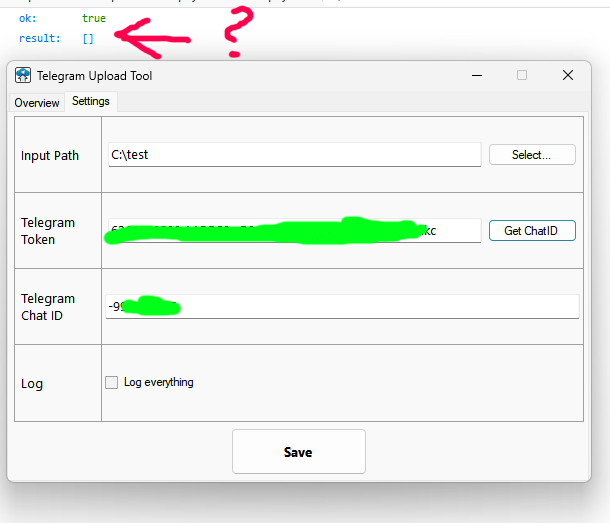Focus the Input Path text field
610x523 pixels.
(x=294, y=155)
